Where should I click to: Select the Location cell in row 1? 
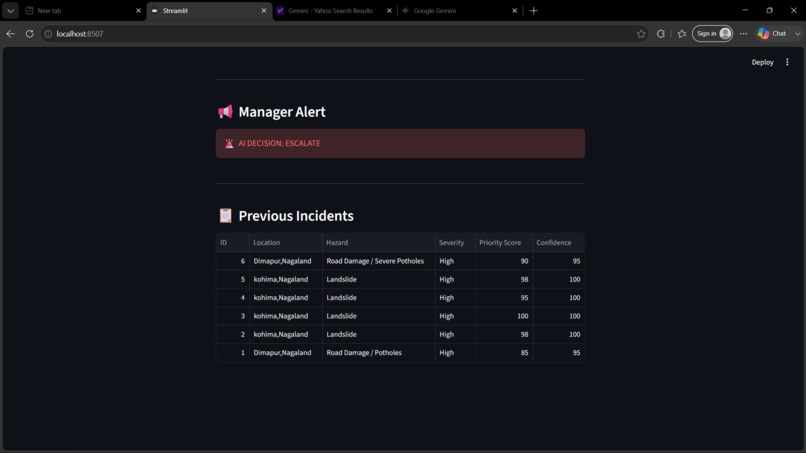tap(286, 353)
